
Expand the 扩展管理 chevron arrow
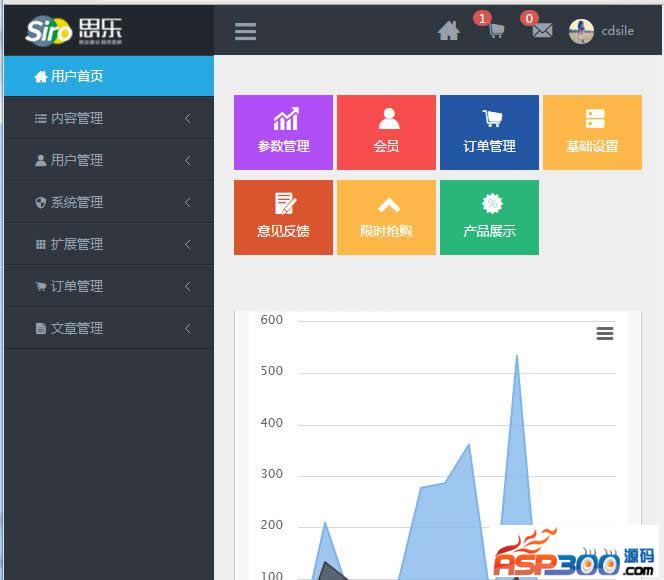(x=188, y=245)
